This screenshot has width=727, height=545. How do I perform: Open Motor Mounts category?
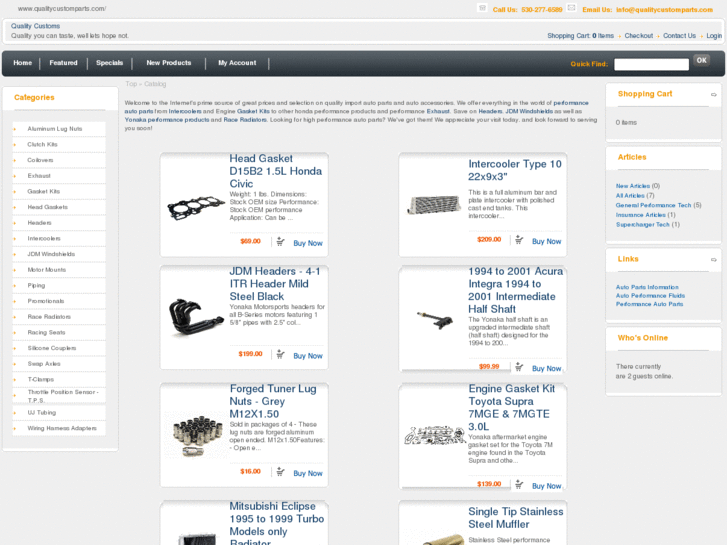tap(46, 270)
